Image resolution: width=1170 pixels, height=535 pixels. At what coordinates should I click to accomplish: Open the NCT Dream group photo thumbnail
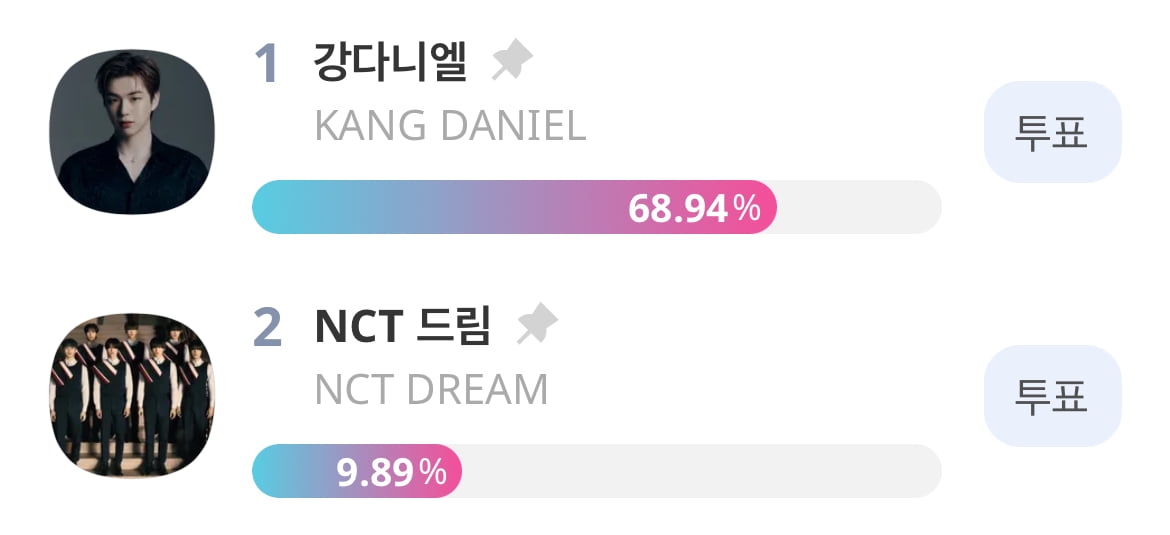click(132, 395)
